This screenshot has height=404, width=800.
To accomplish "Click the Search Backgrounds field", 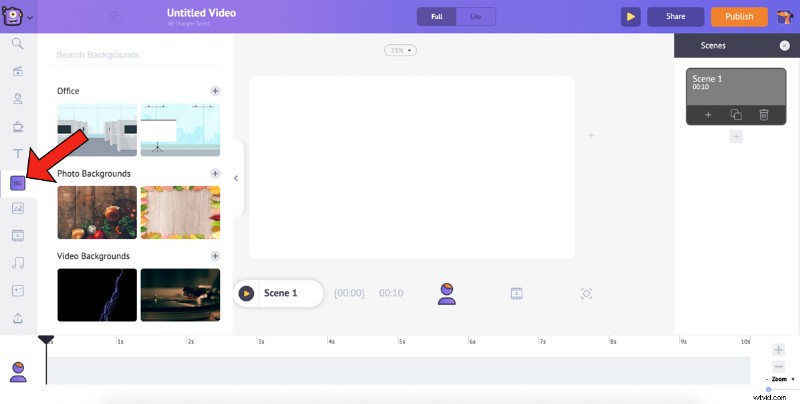I will [135, 55].
